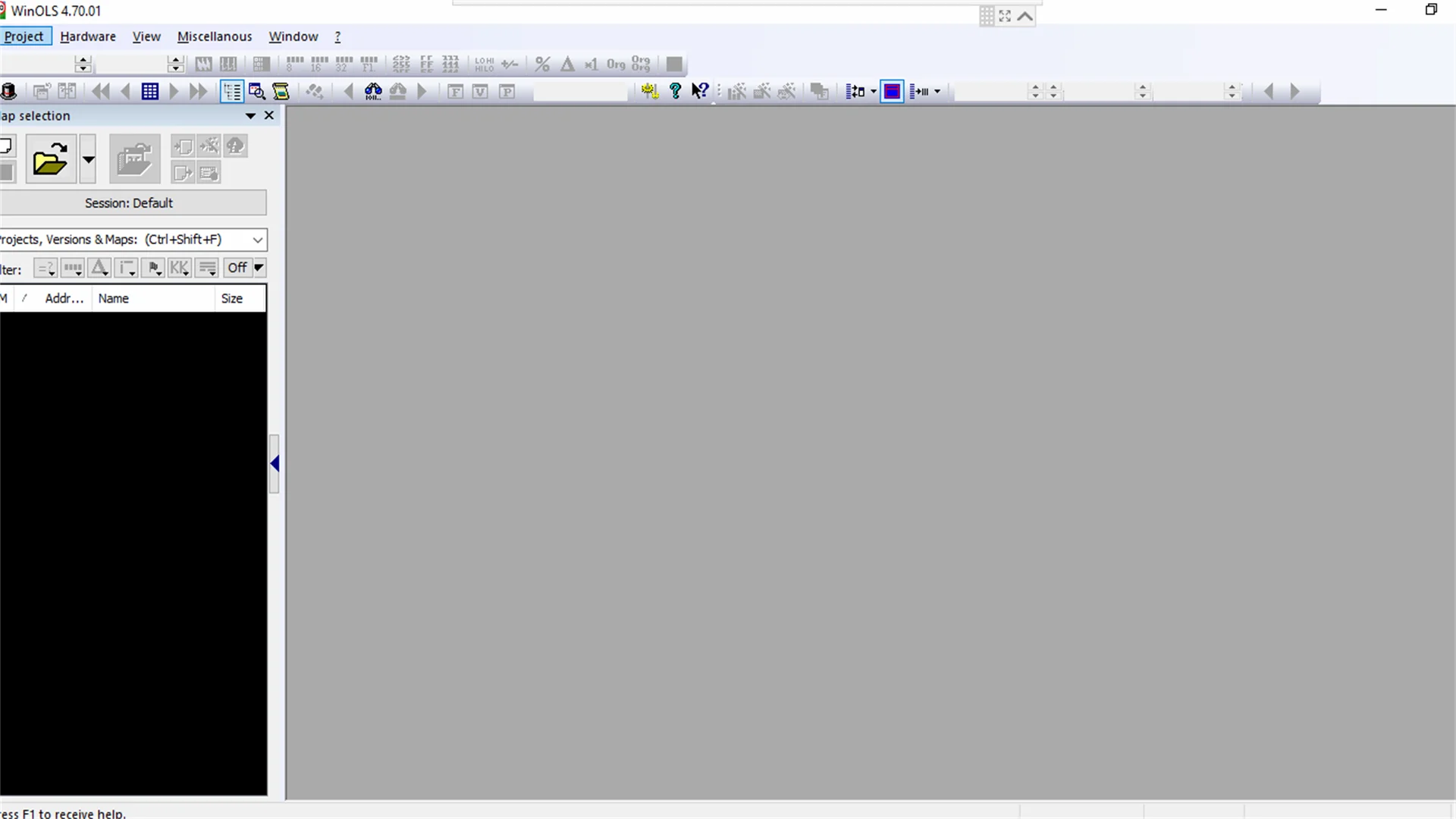Image resolution: width=1456 pixels, height=819 pixels.
Task: Enable the KK filter option
Action: click(179, 267)
